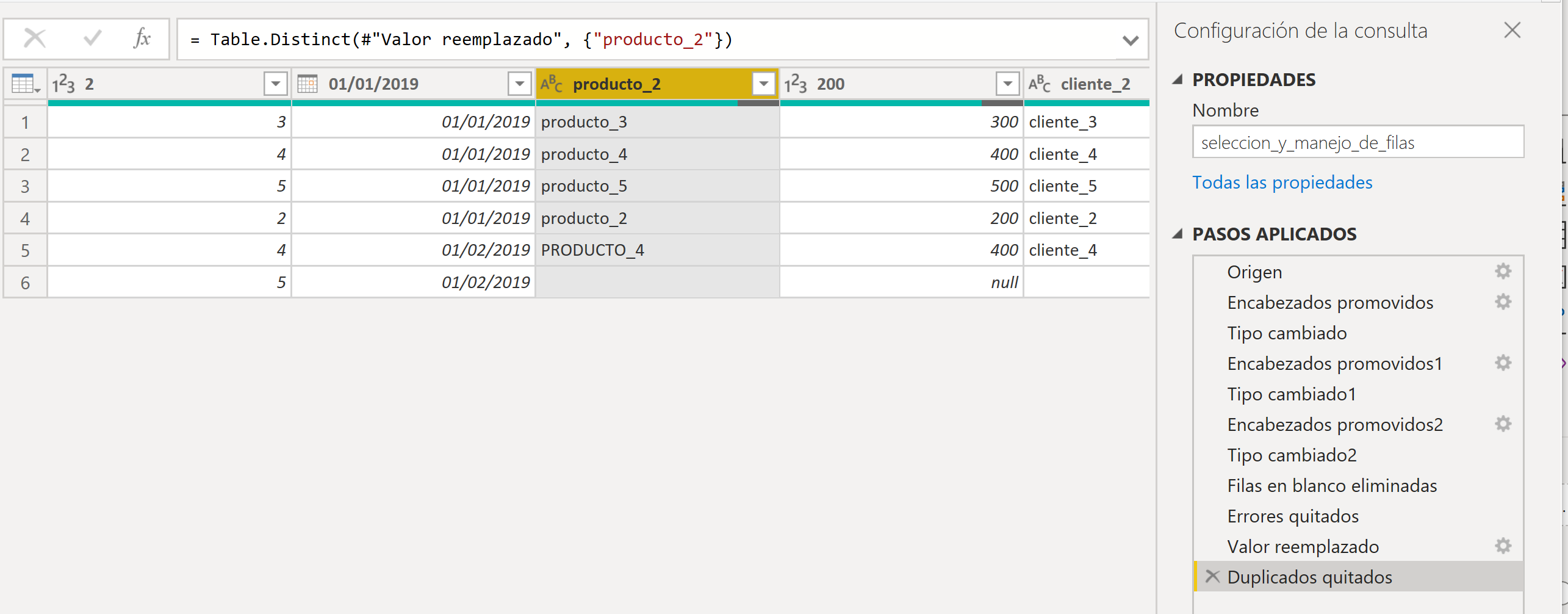Select the Duplicados quitados step
The image size is (1568, 614).
point(1358,577)
